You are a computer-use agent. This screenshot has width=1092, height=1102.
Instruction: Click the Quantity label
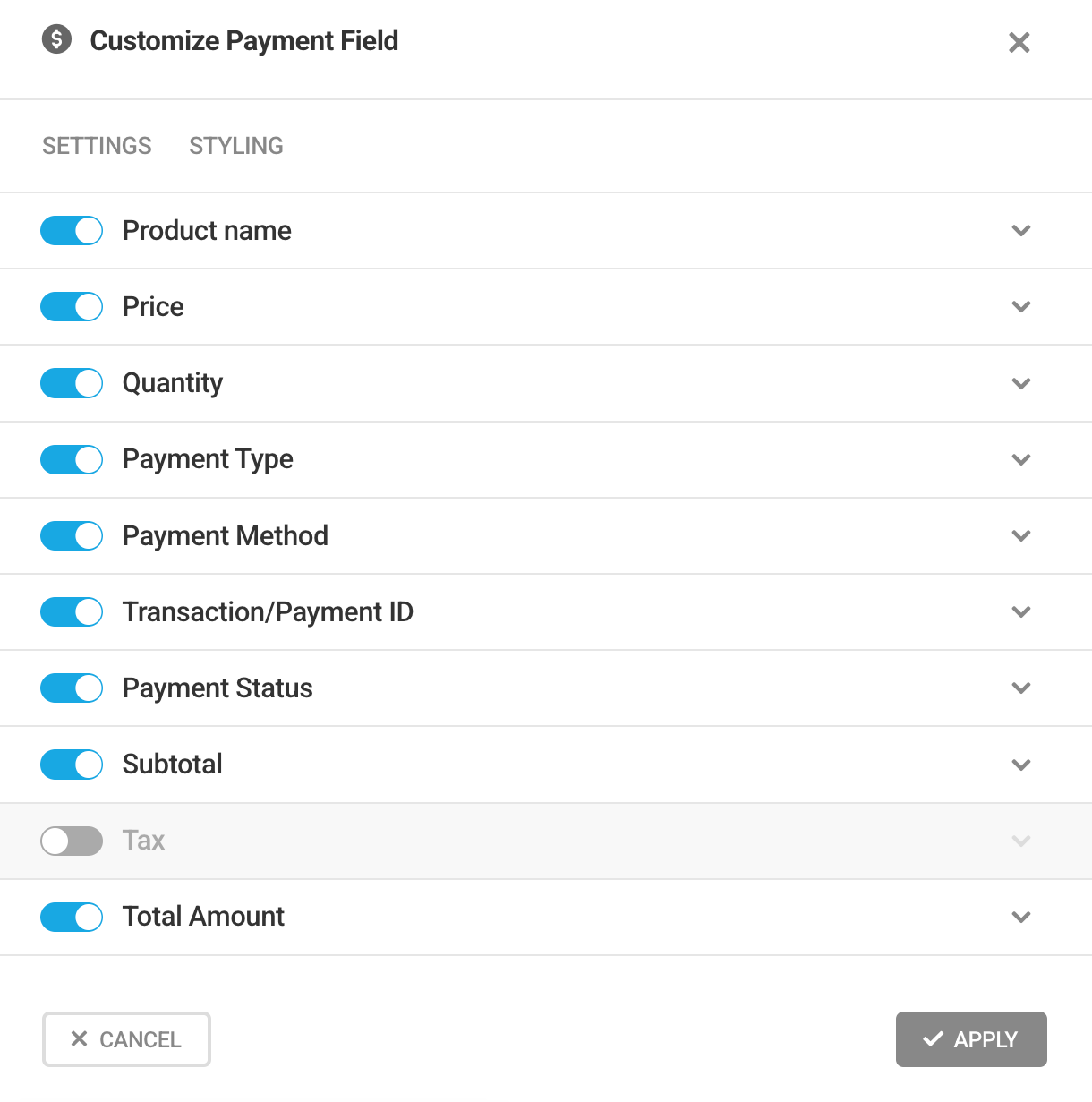click(173, 383)
